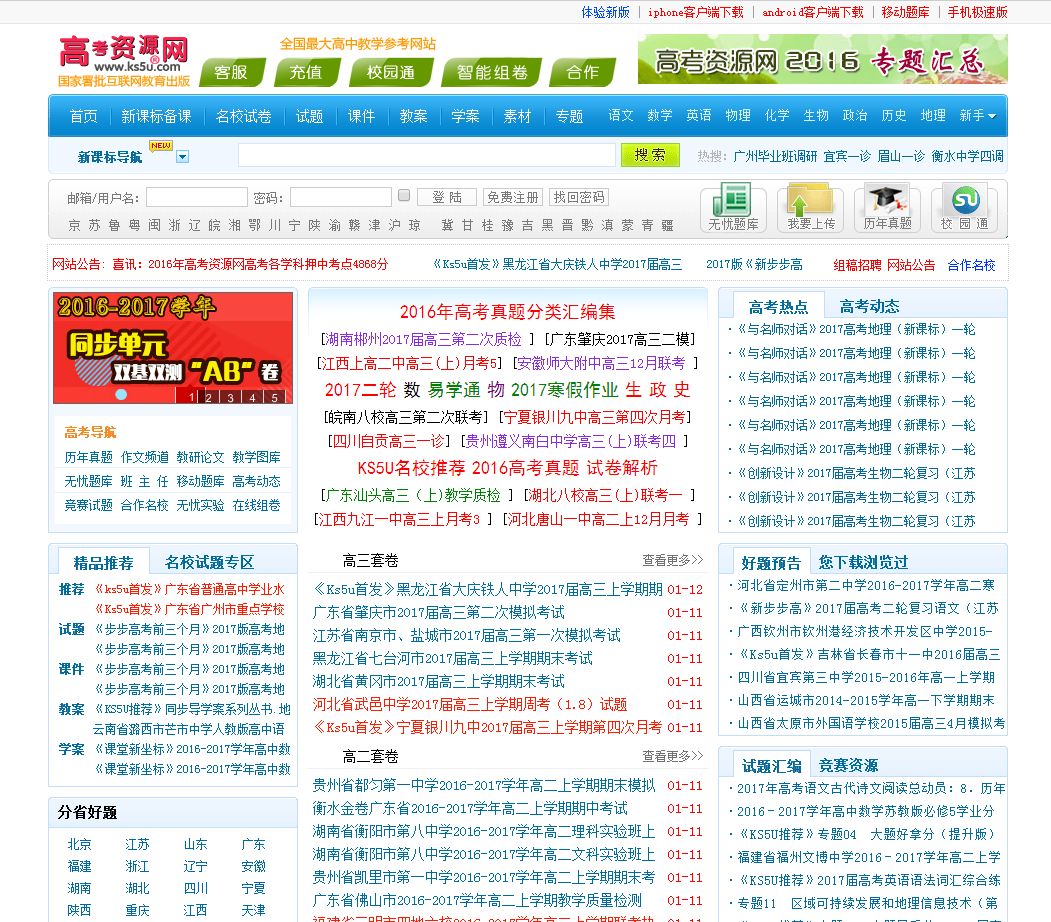Click the 无忧题库 icon button
The width and height of the screenshot is (1051, 922).
coord(732,207)
